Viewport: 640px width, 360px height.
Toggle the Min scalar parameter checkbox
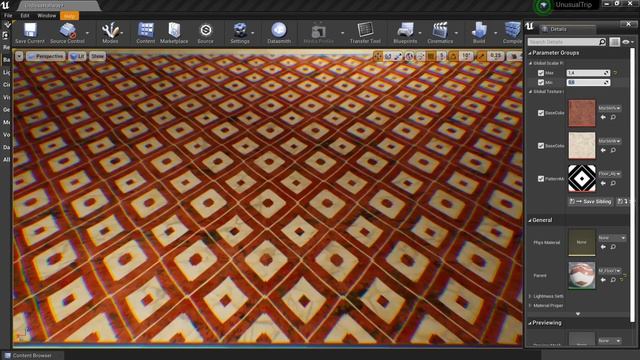pos(541,82)
